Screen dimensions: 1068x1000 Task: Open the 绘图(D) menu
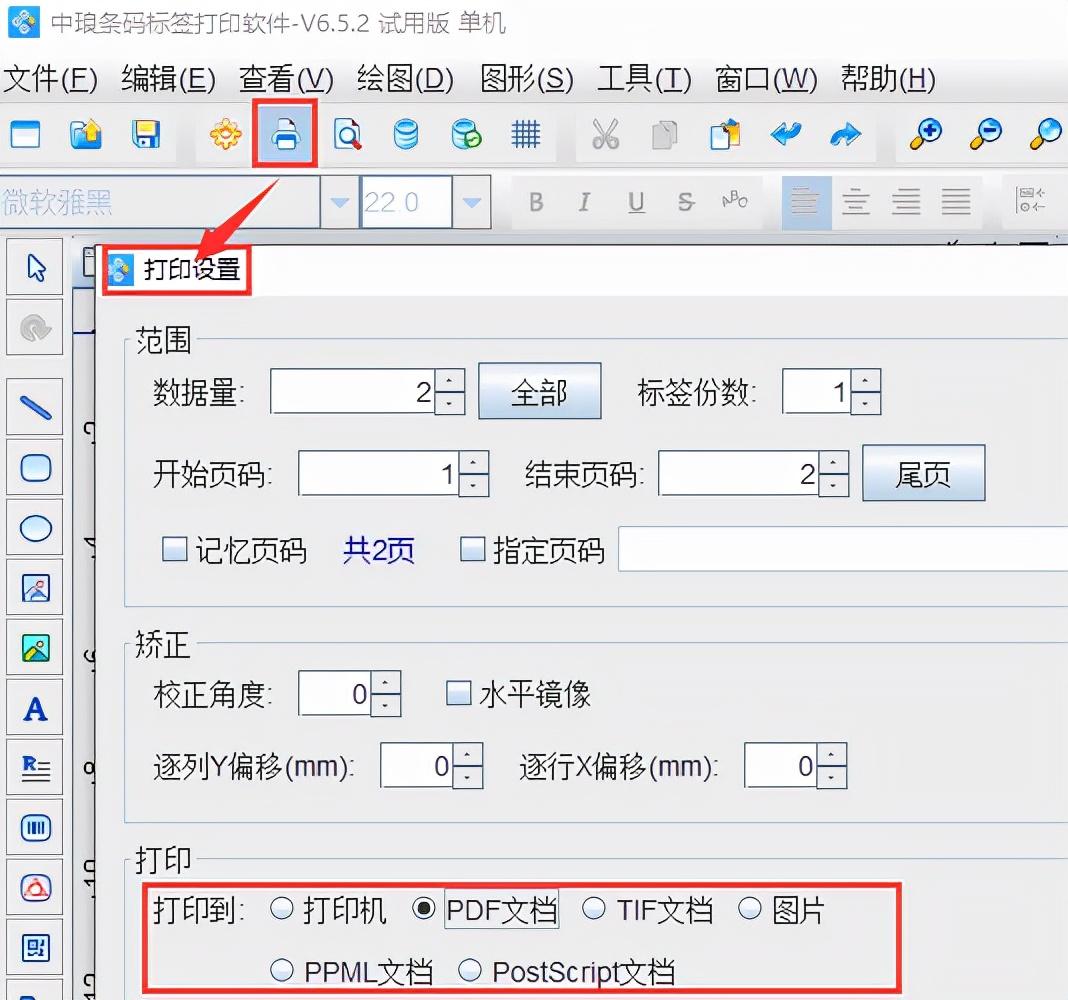[x=405, y=79]
